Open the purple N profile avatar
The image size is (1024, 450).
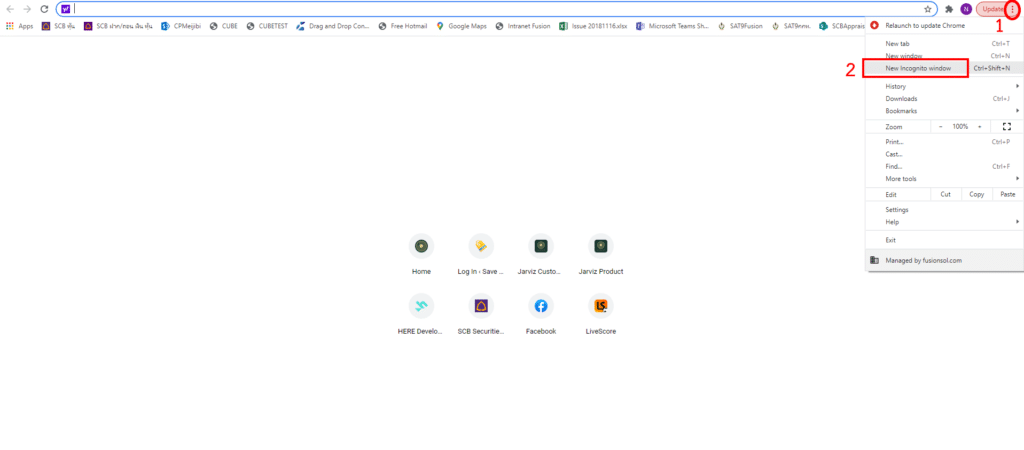coord(966,9)
